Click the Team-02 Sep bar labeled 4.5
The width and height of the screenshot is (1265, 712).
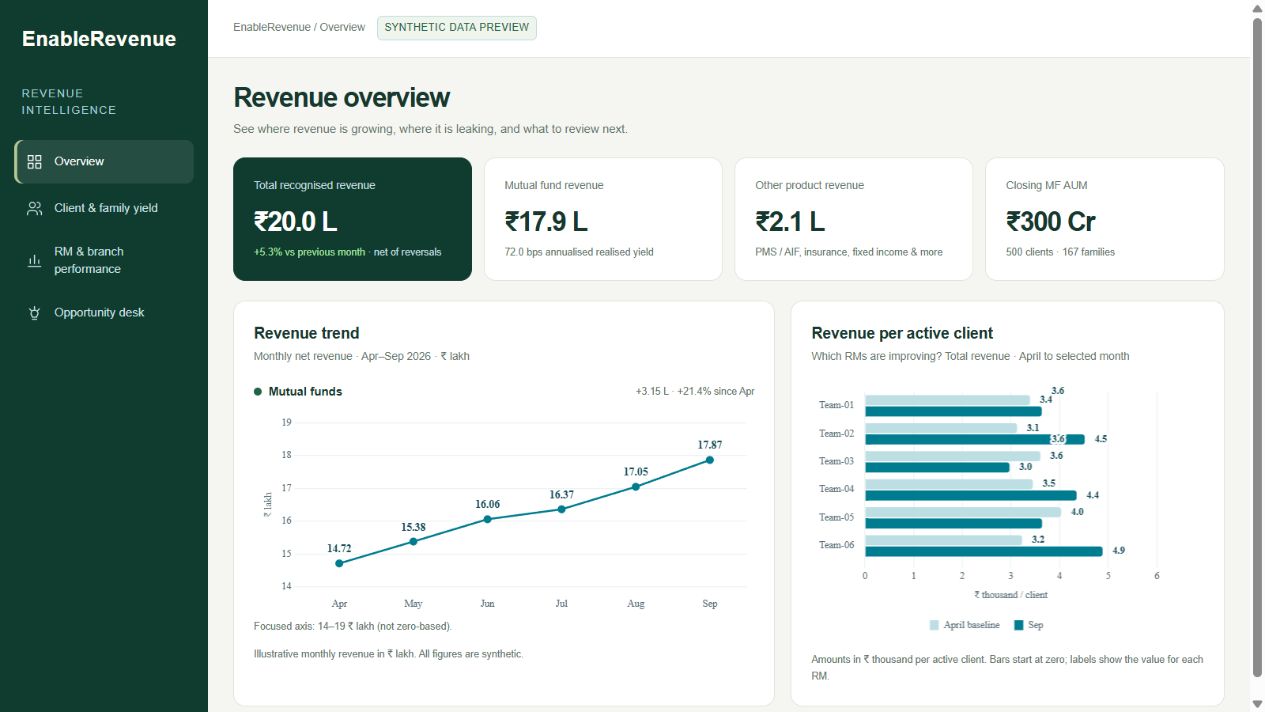click(x=975, y=439)
